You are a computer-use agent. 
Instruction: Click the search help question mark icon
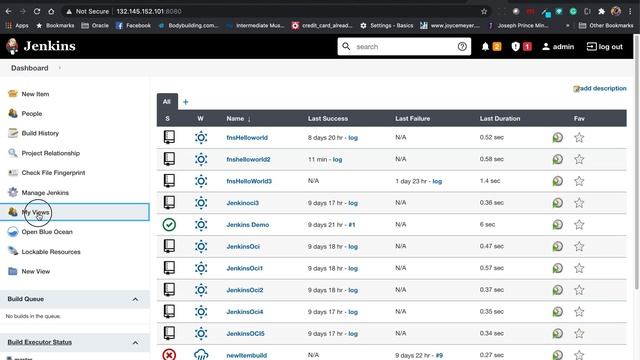click(x=462, y=47)
